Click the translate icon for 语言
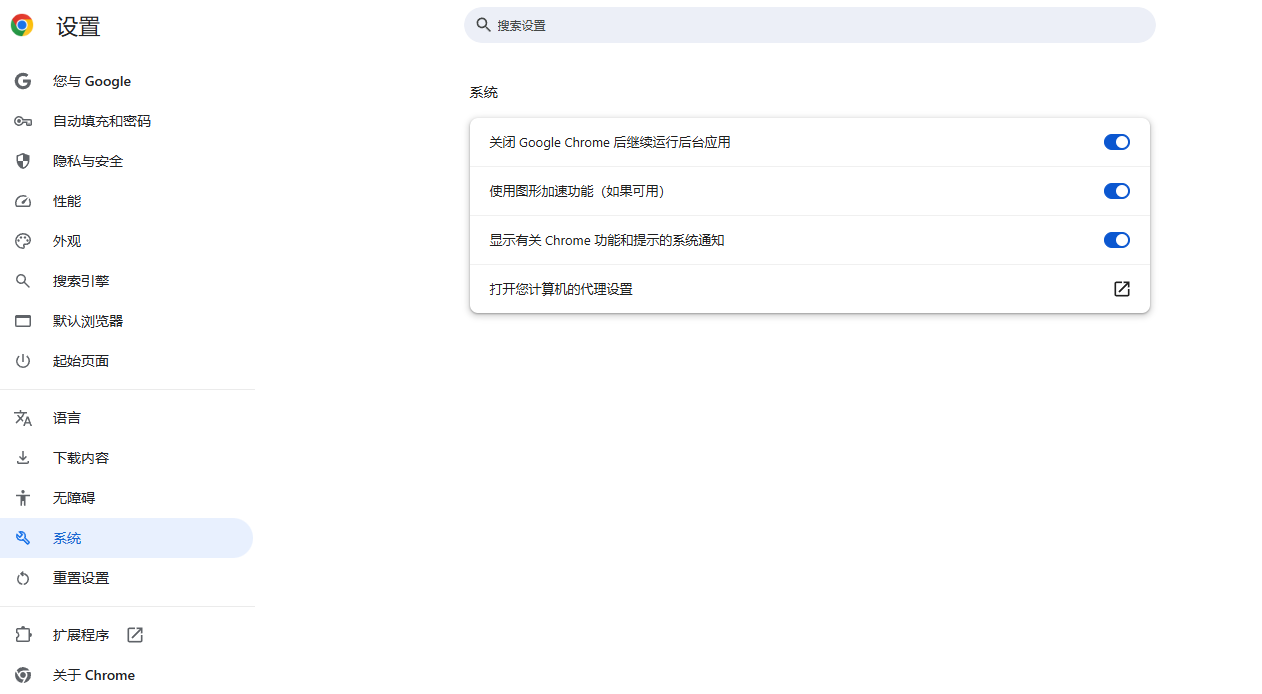This screenshot has width=1262, height=694. 23,418
